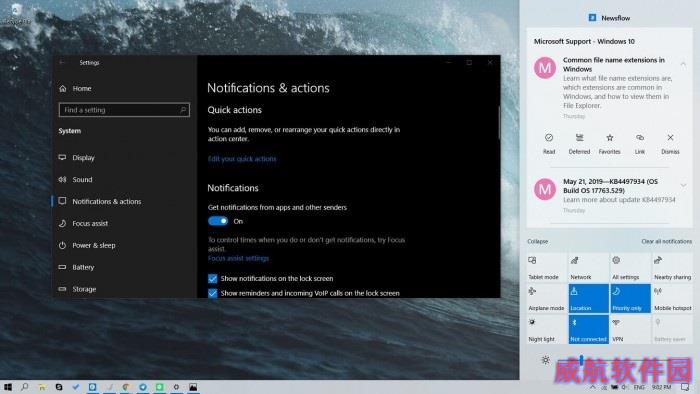Open the Recycle Bin desktop icon
Screen dimensions: 700x394
(16, 13)
